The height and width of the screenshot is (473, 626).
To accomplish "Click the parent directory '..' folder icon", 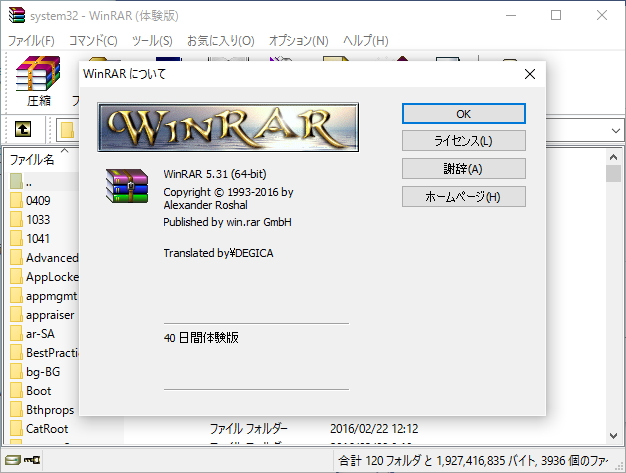I will (16, 181).
